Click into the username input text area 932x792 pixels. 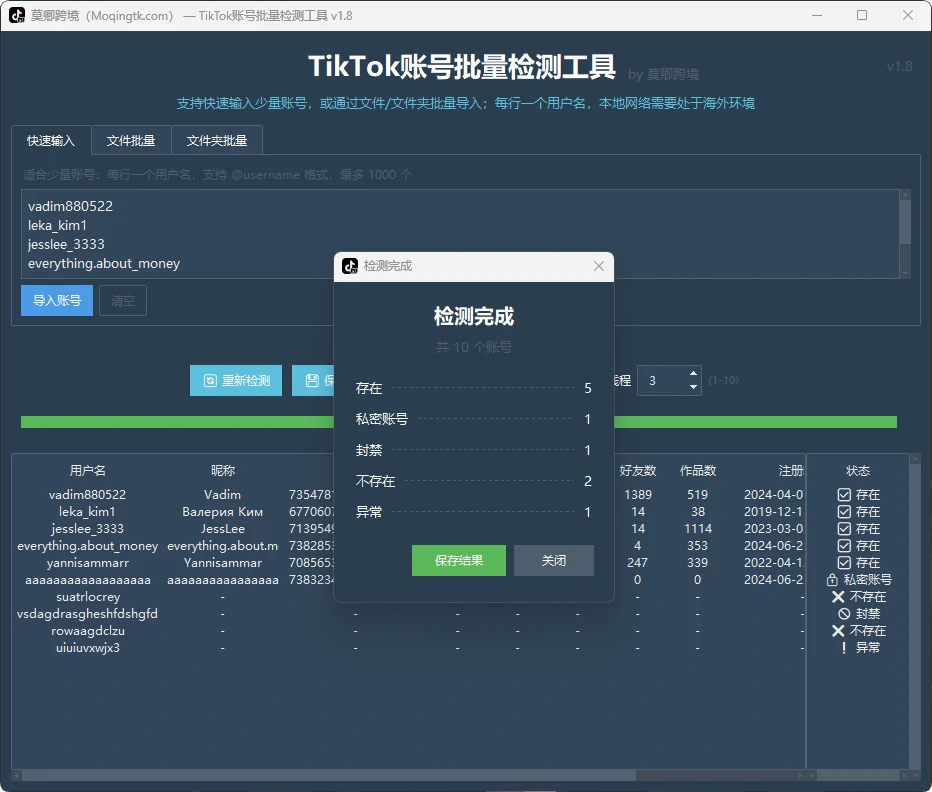point(460,234)
